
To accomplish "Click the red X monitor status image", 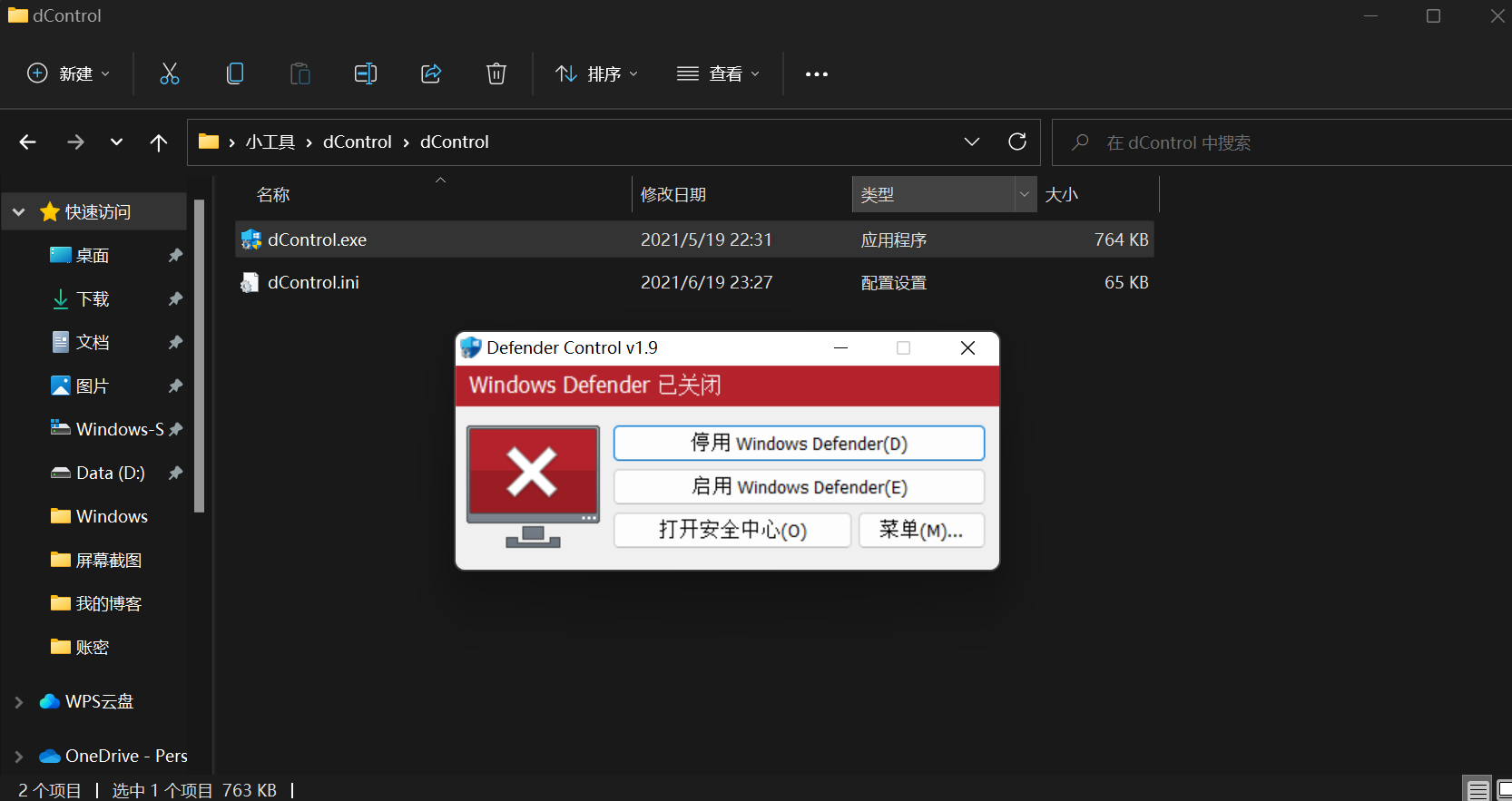I will 533,486.
